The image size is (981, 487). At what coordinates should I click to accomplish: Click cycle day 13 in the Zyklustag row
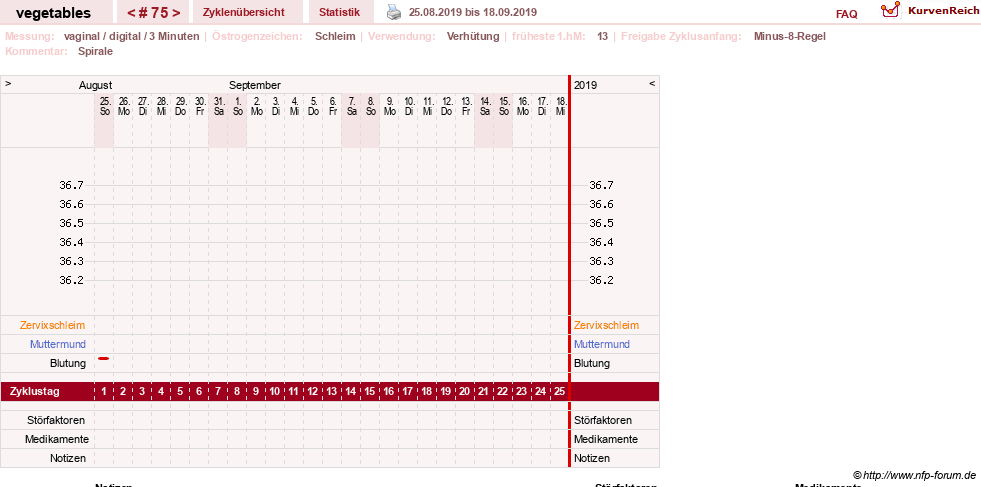tap(332, 392)
